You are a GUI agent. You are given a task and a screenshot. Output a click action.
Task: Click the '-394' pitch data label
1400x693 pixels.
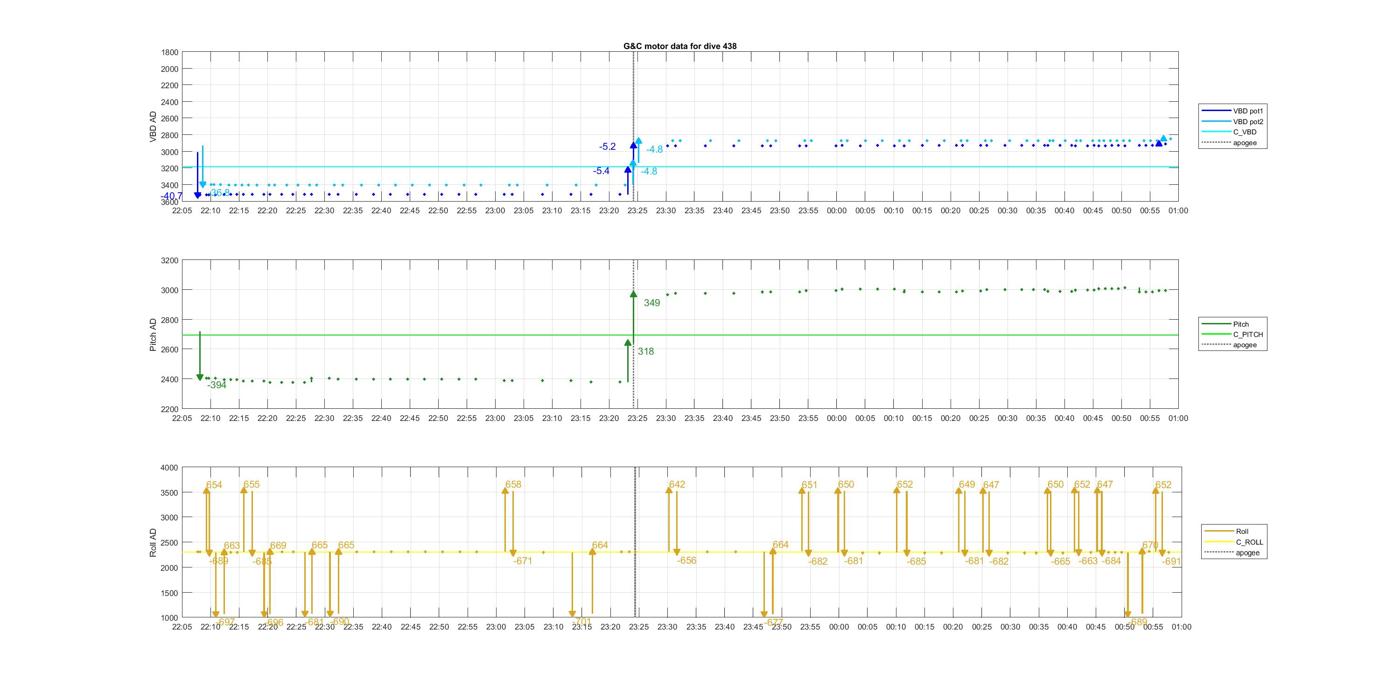(x=217, y=385)
